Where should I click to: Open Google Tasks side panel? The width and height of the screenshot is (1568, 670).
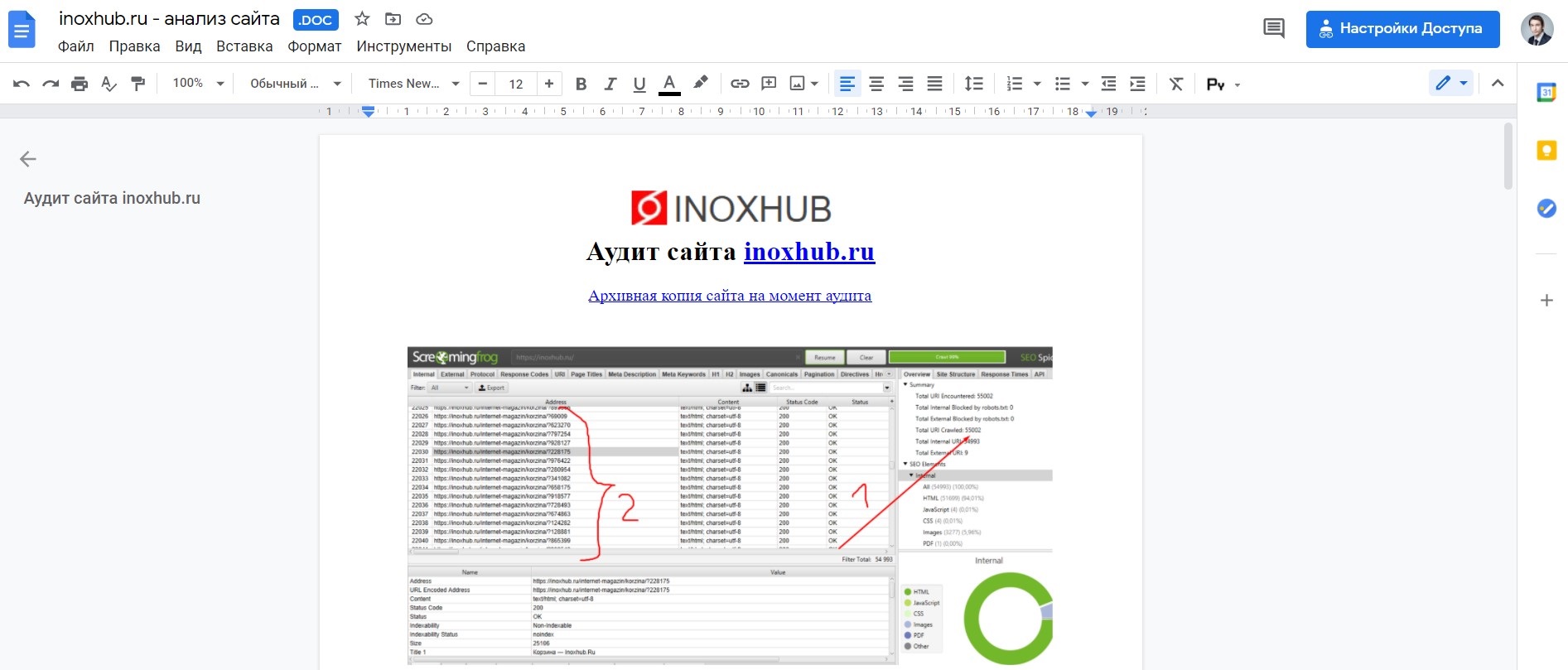click(x=1546, y=208)
